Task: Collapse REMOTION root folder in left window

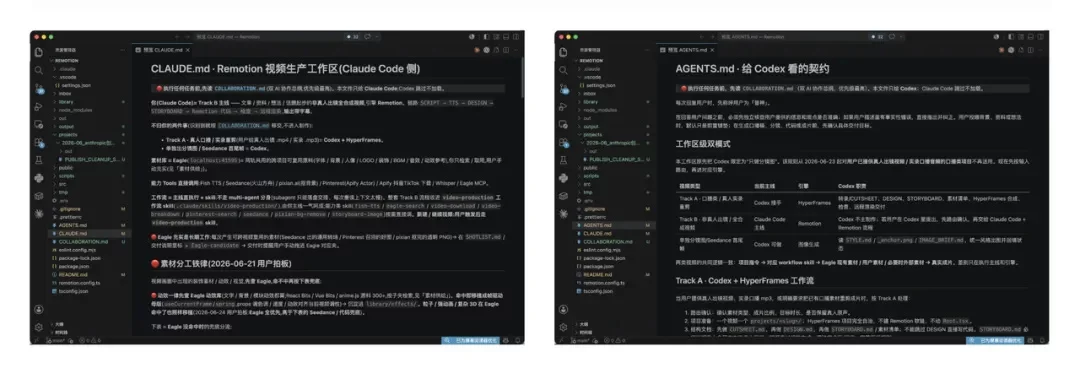Action: coord(66,61)
